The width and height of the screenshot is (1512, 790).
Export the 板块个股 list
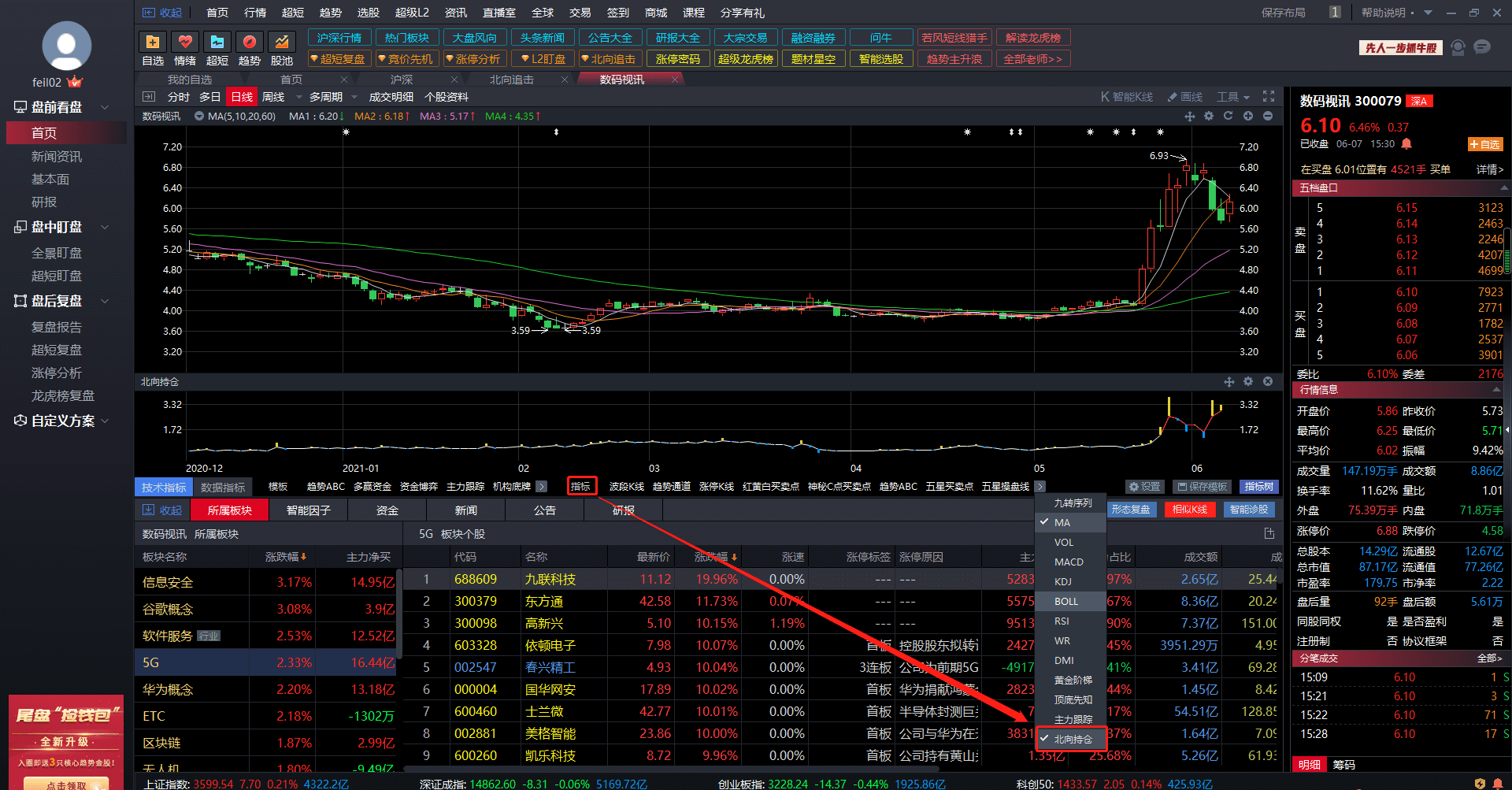(x=1269, y=533)
